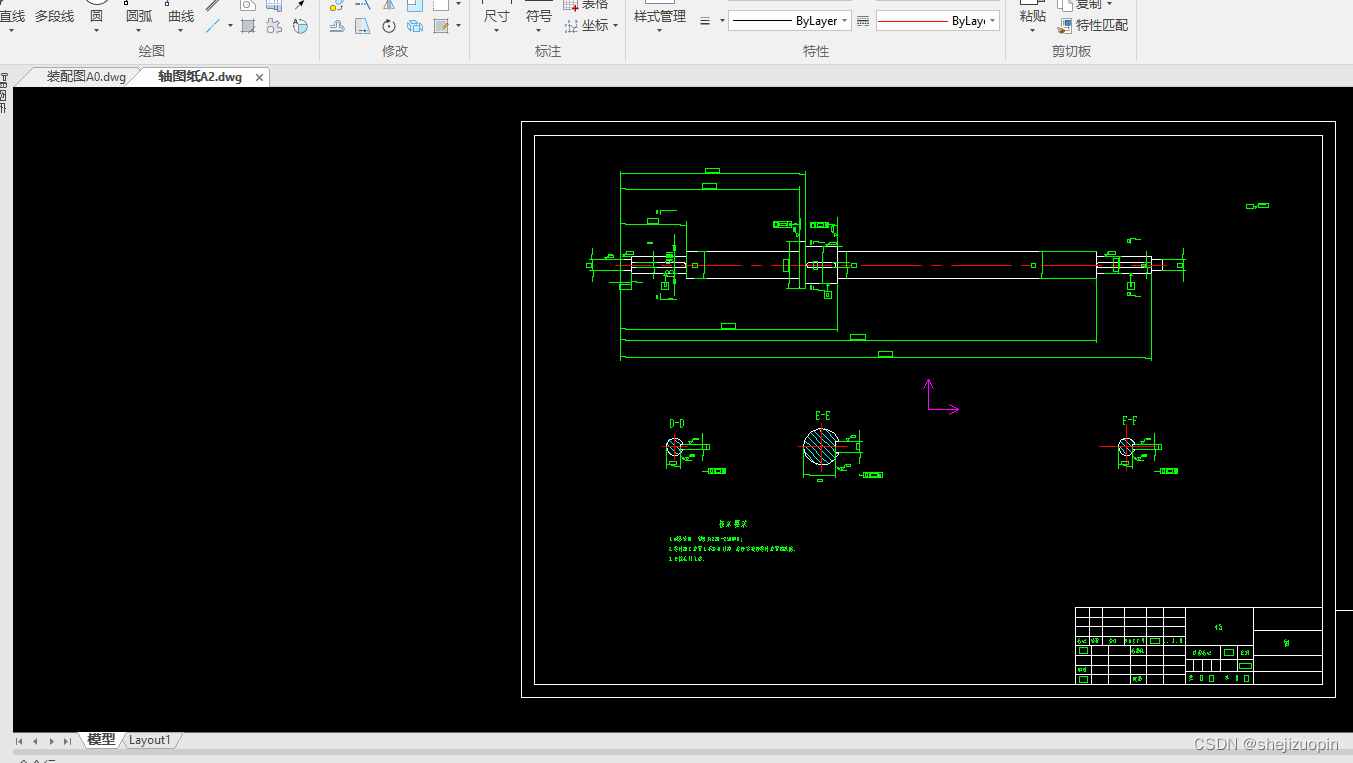Screen dimensions: 1353x763
Task: Open the lineweight dropdown arrow
Action: tap(721, 21)
